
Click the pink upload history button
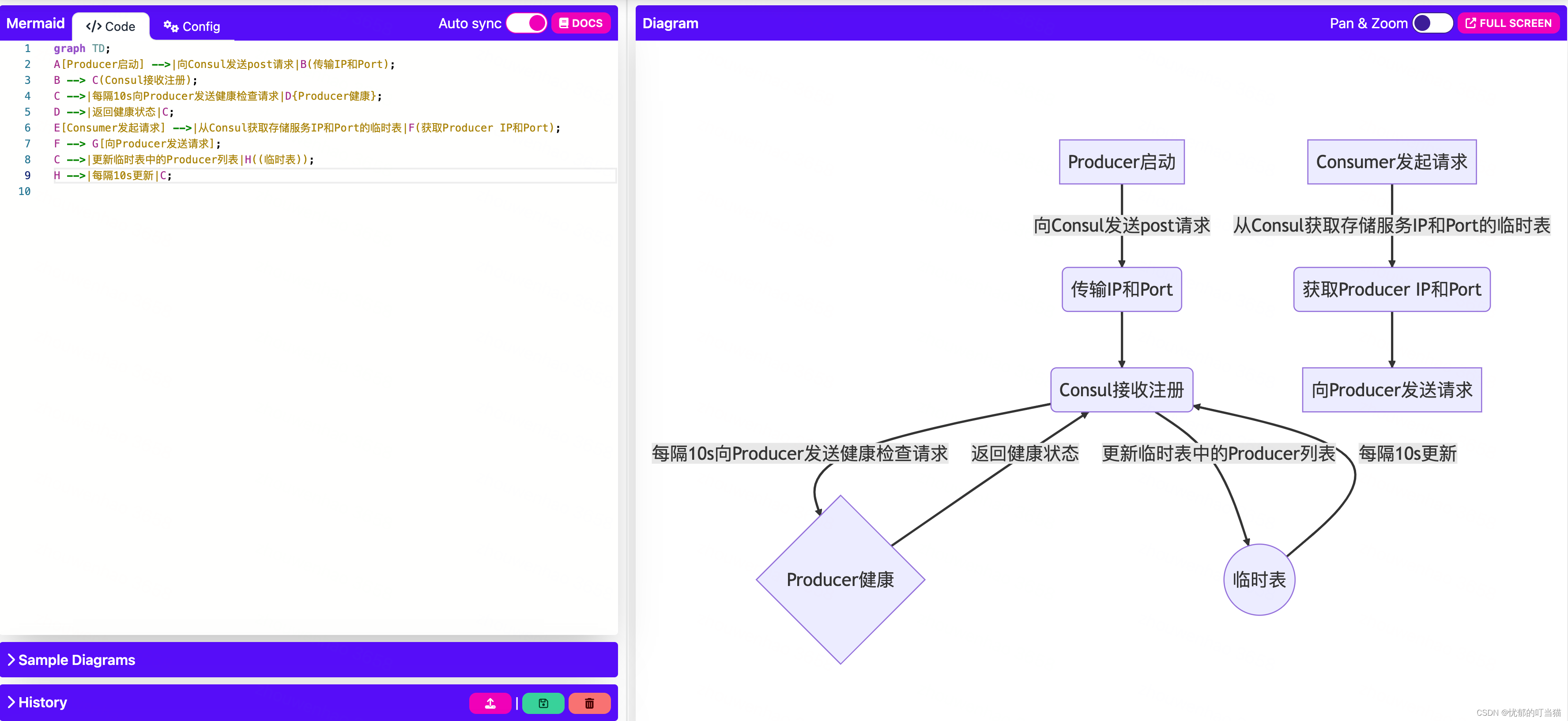[490, 703]
